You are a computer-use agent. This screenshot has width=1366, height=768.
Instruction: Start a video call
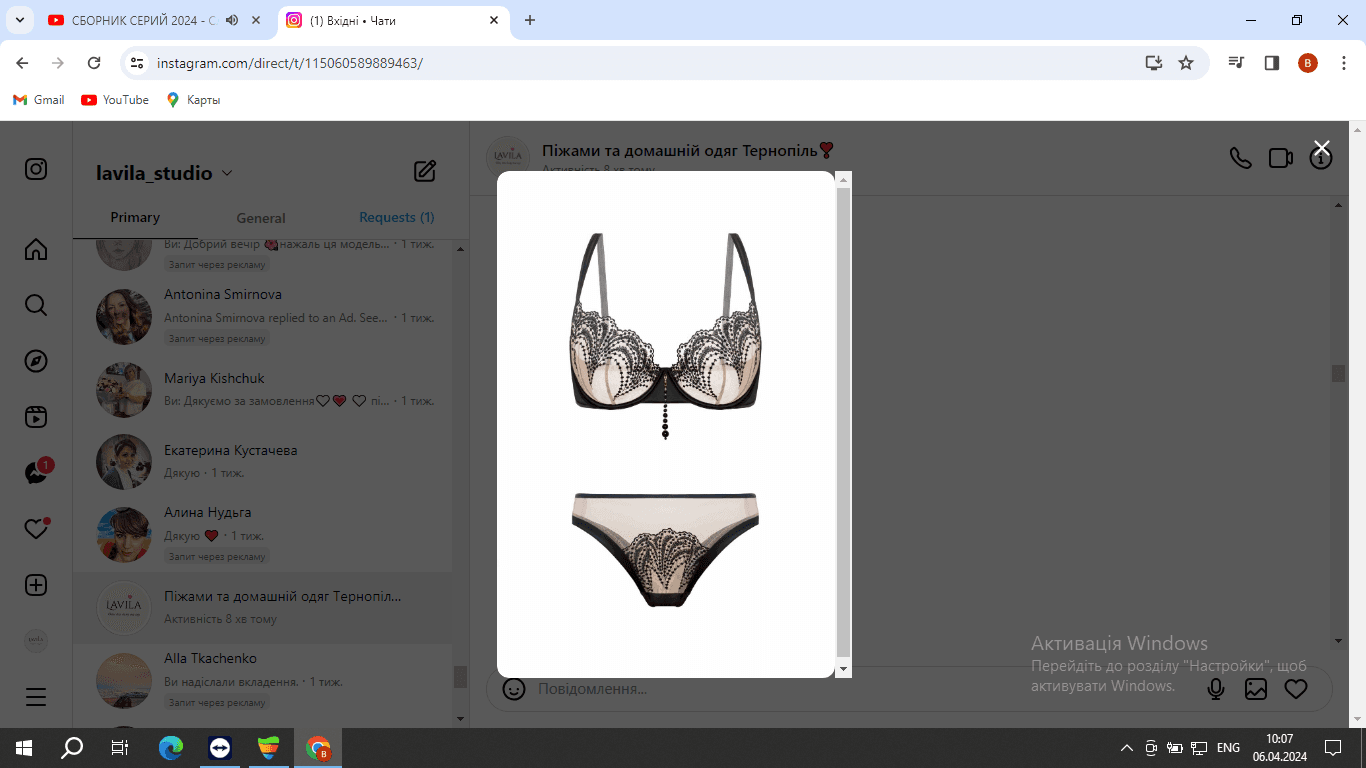tap(1280, 158)
